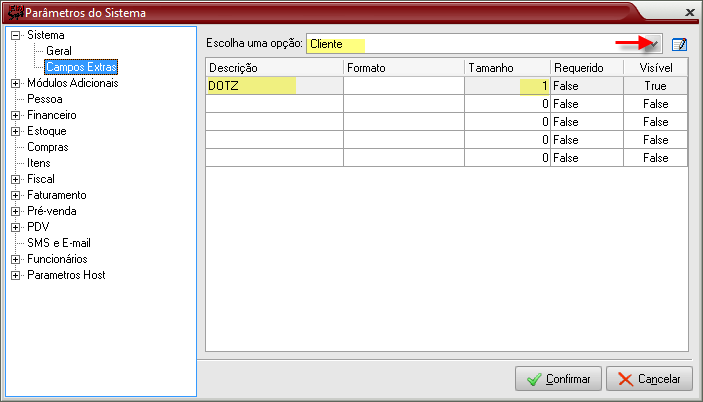Expand the Funcionários tree node
The height and width of the screenshot is (402, 703).
[15, 259]
